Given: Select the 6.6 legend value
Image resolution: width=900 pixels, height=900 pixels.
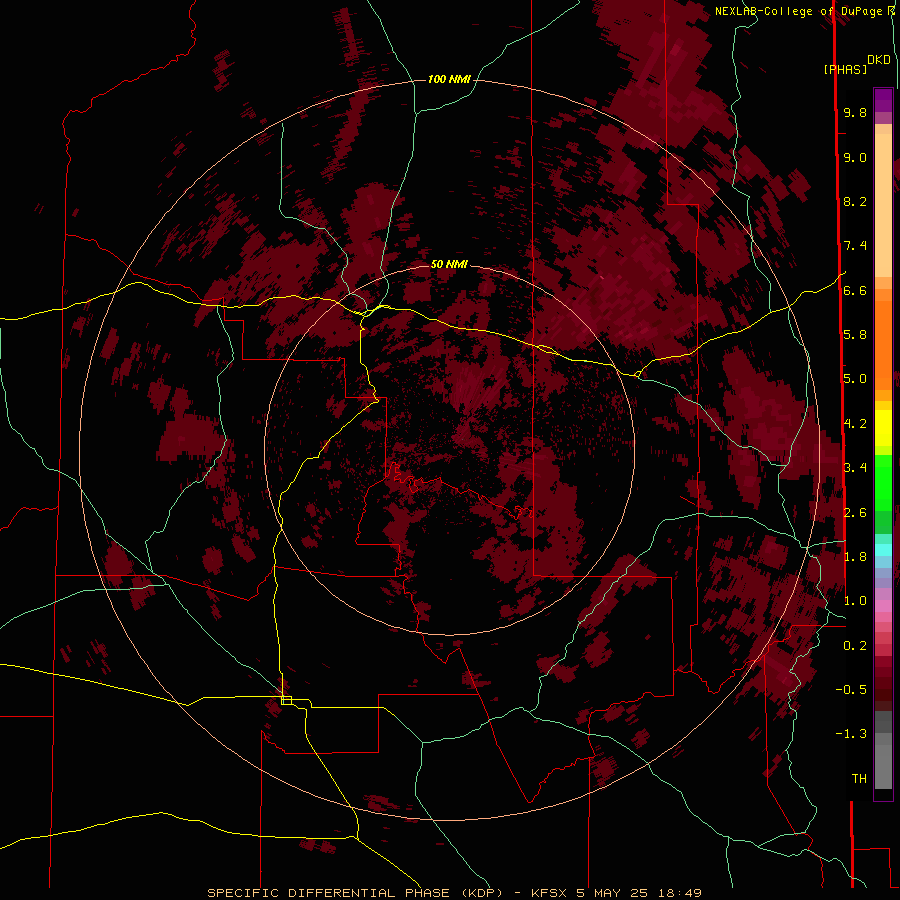Looking at the screenshot, I should click(855, 290).
